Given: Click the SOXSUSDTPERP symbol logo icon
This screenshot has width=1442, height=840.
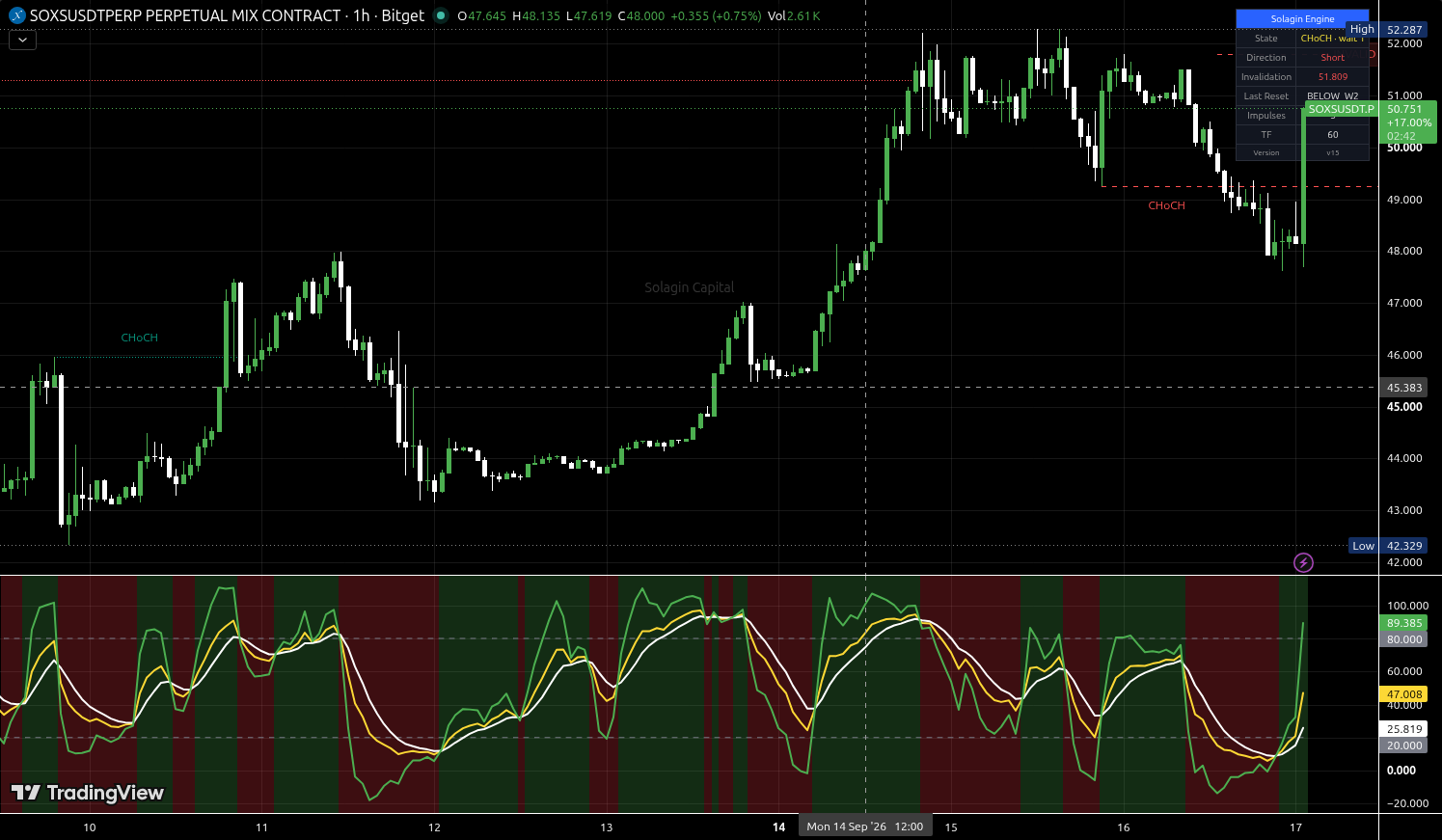Looking at the screenshot, I should coord(17,15).
